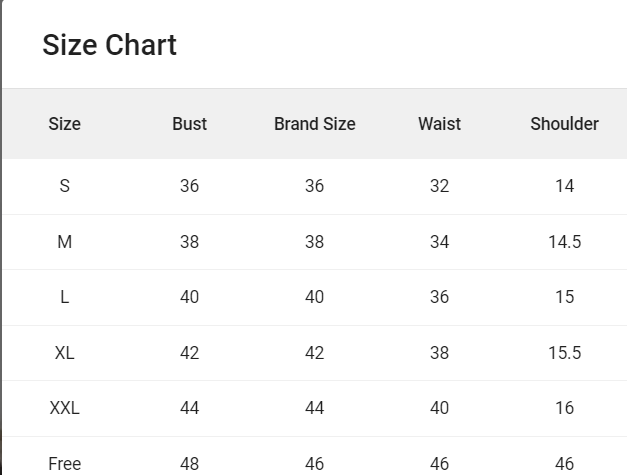Viewport: 627px width, 475px height.
Task: Click waist value 32 in S row
Action: coord(439,186)
